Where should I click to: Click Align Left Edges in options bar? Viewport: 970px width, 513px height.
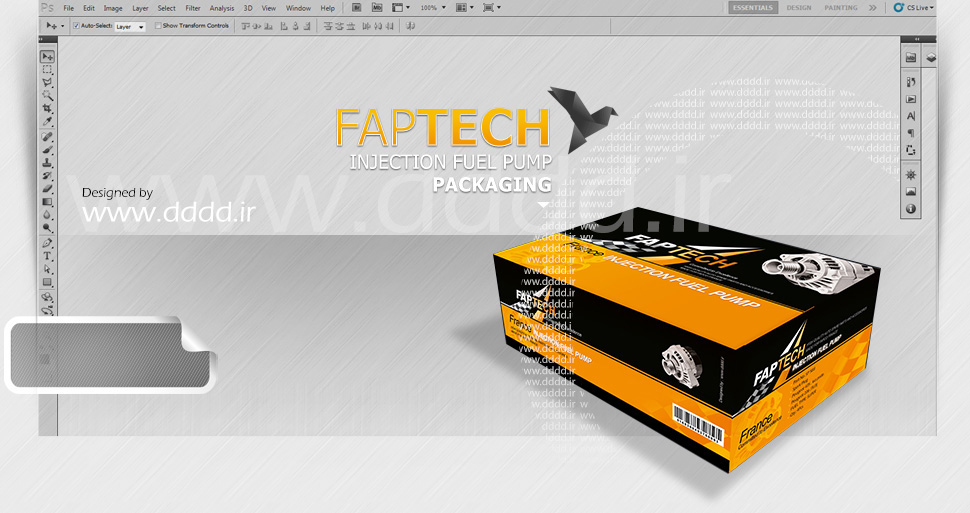[x=284, y=26]
